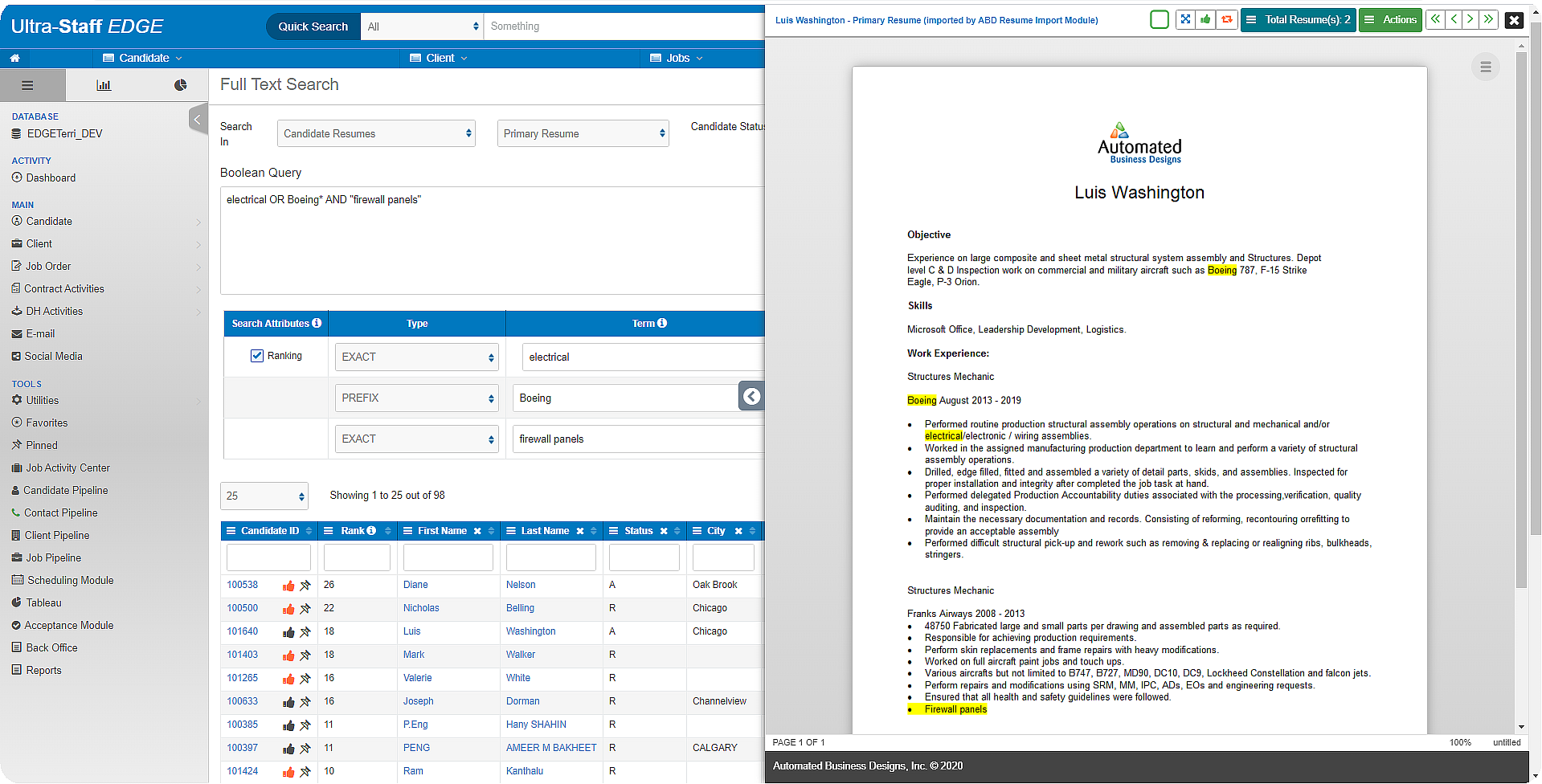1542x784 pixels.
Task: Open candidate record 100538
Action: pyautogui.click(x=243, y=585)
